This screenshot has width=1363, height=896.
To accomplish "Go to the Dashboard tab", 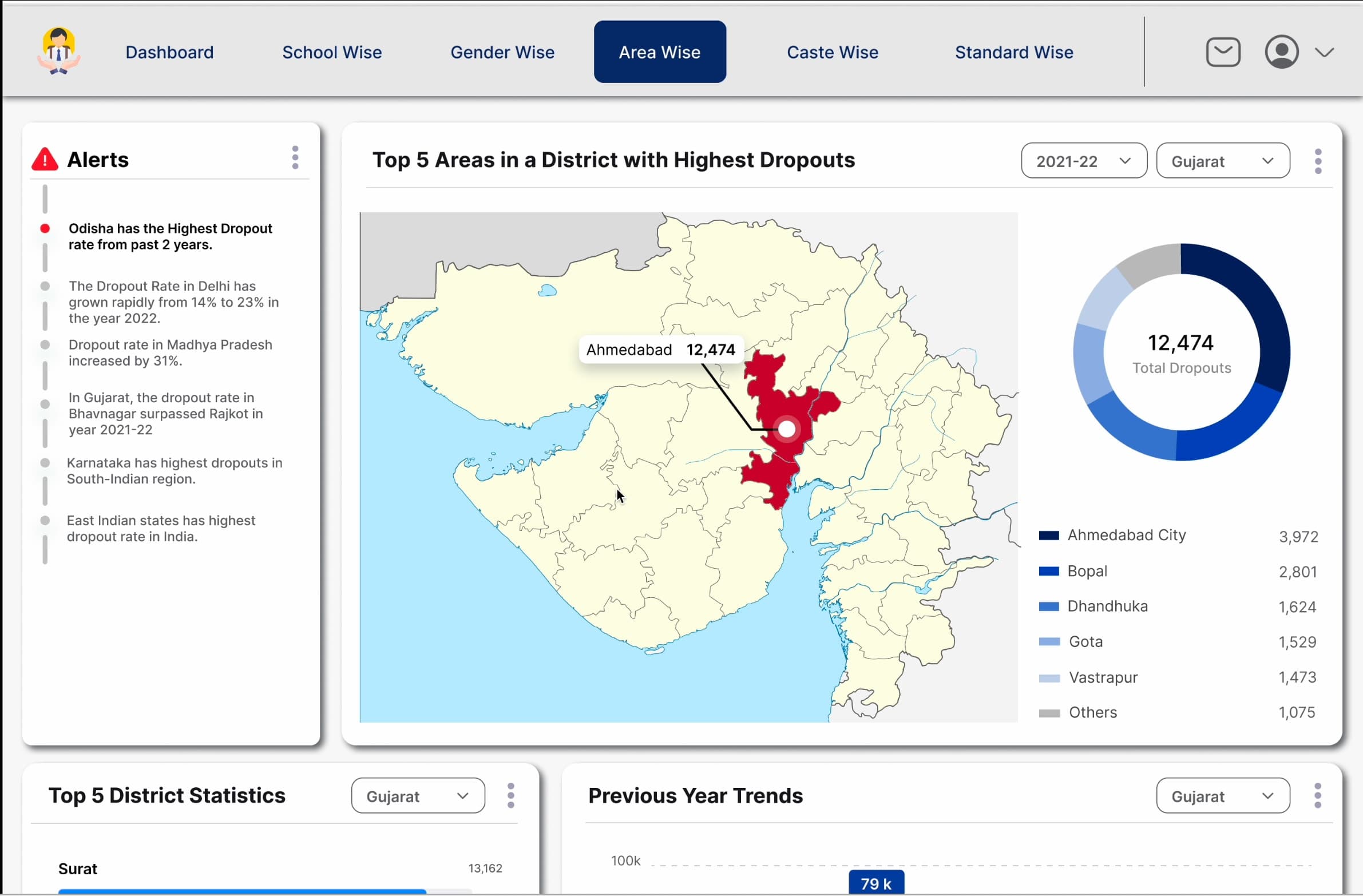I will pos(169,52).
